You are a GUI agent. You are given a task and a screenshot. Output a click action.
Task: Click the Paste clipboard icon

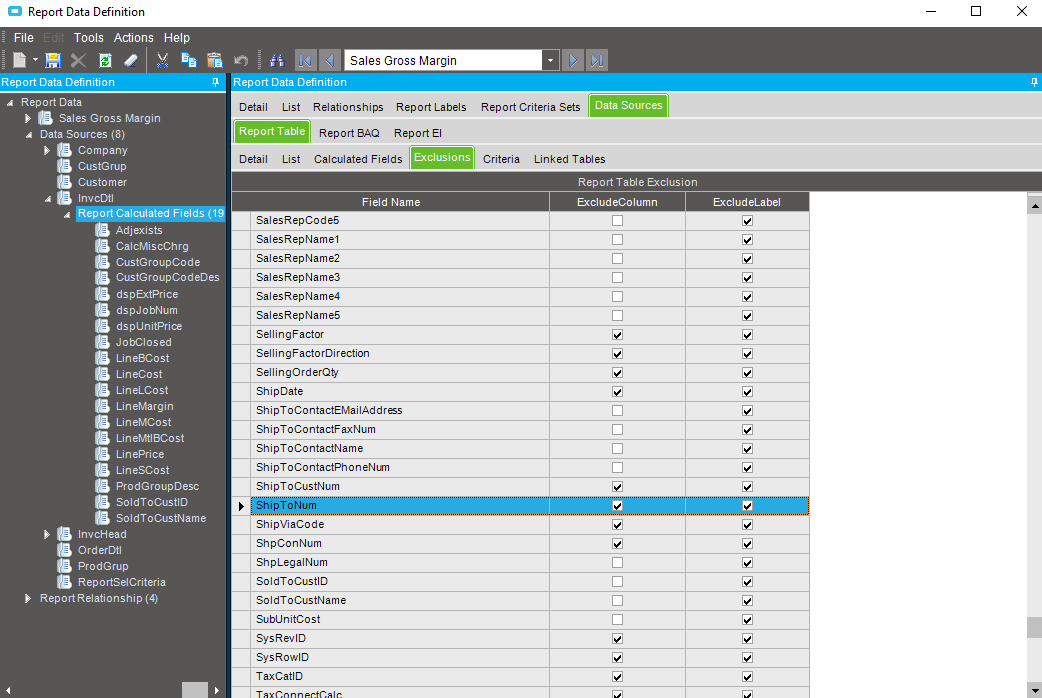click(x=214, y=61)
